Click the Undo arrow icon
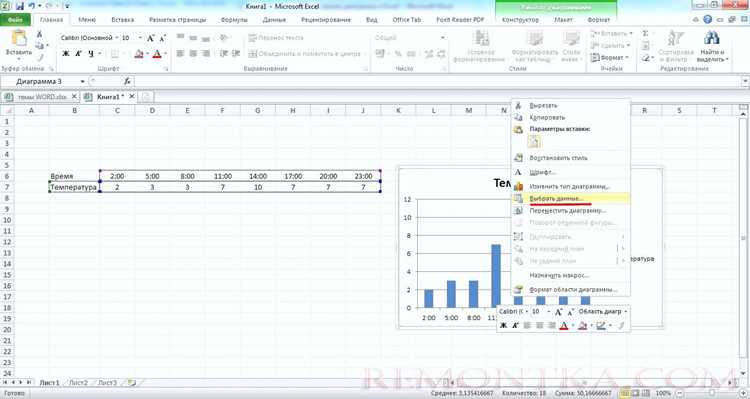 [33, 6]
